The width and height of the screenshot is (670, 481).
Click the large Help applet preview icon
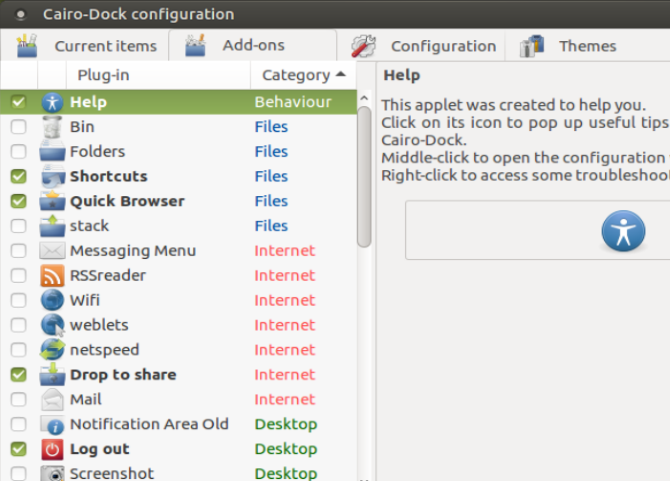[623, 231]
